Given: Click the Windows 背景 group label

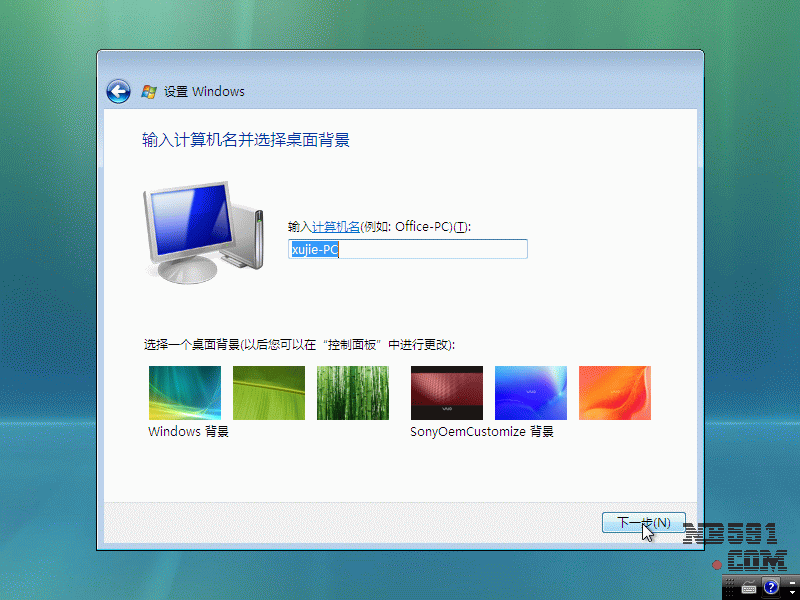Looking at the screenshot, I should point(188,432).
